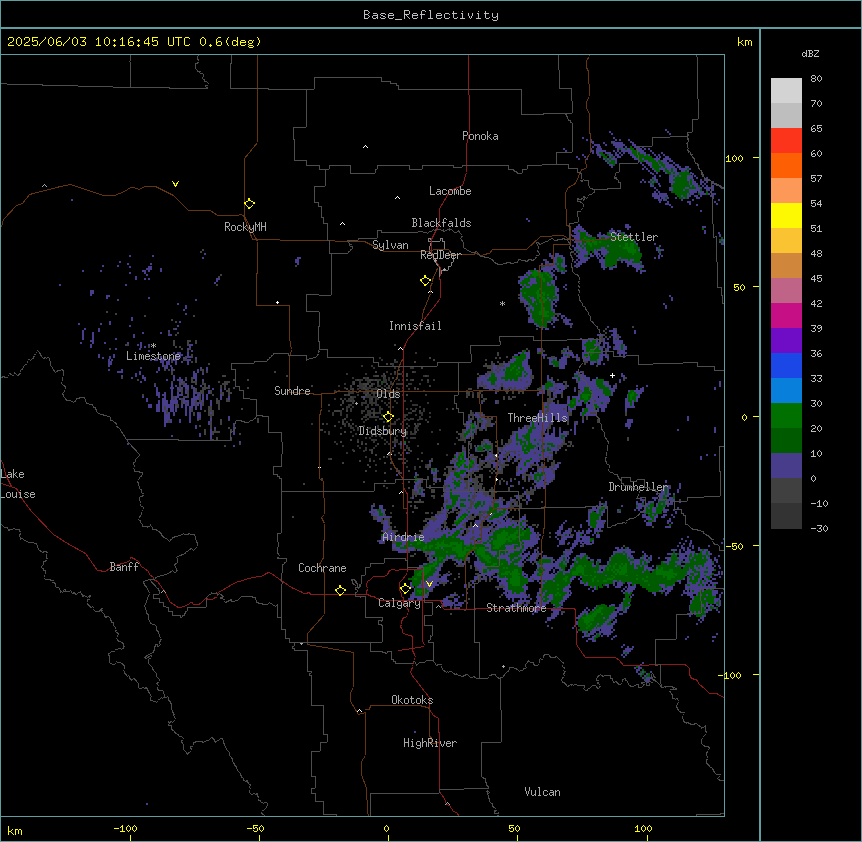This screenshot has height=842, width=862.
Task: Select the yellow V marker just east of Calgary's diamond
Action: (429, 584)
